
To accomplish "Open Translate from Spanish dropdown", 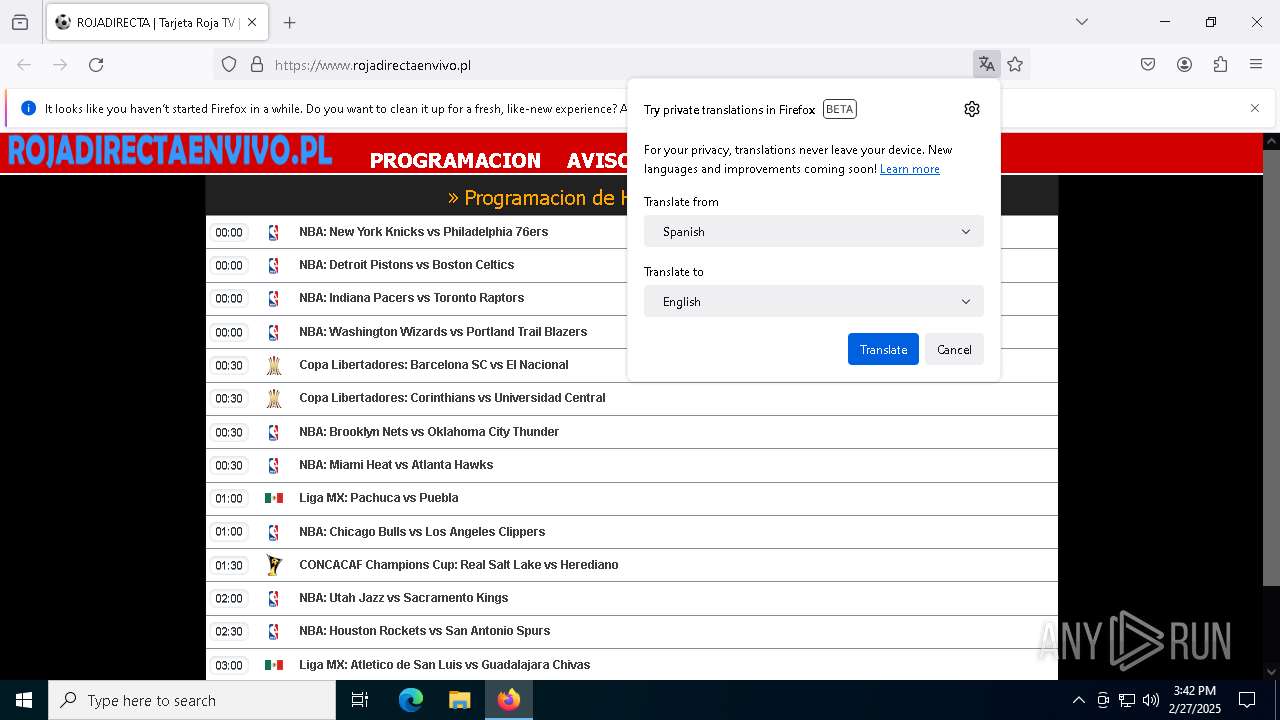I will pyautogui.click(x=814, y=231).
